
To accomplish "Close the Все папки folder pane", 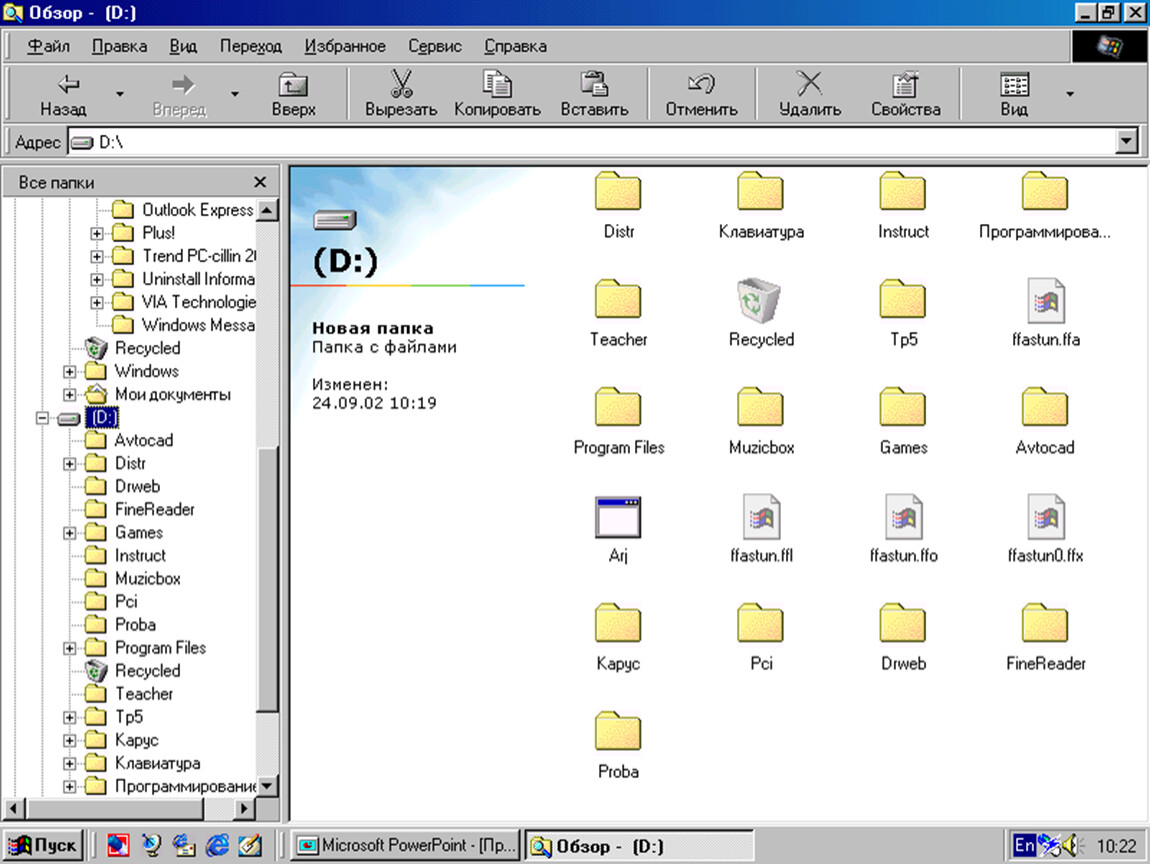I will pyautogui.click(x=260, y=182).
